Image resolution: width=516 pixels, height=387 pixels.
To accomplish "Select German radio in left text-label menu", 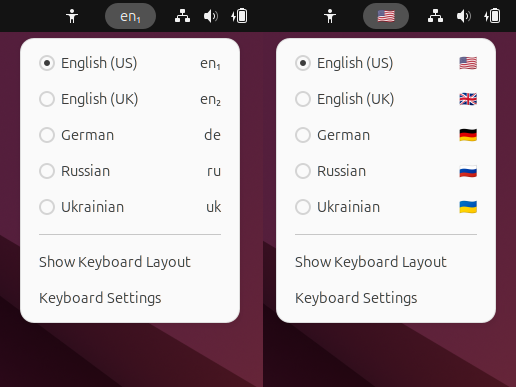I will pos(47,135).
